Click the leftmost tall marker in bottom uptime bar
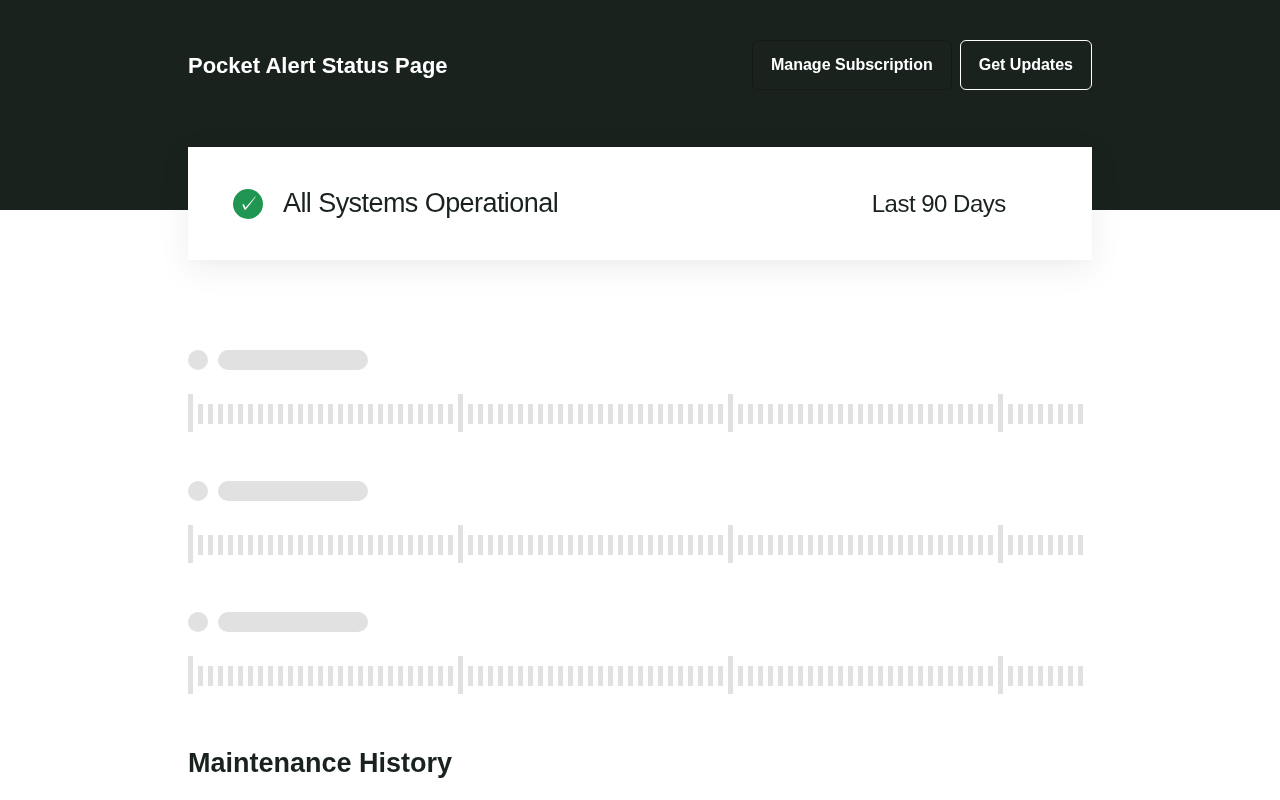1280x800 pixels. coord(190,675)
